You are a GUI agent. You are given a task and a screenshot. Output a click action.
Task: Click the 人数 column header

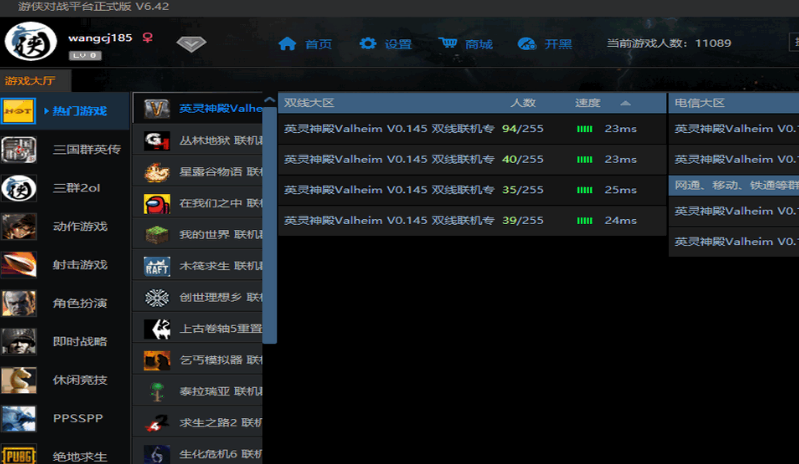tap(523, 103)
